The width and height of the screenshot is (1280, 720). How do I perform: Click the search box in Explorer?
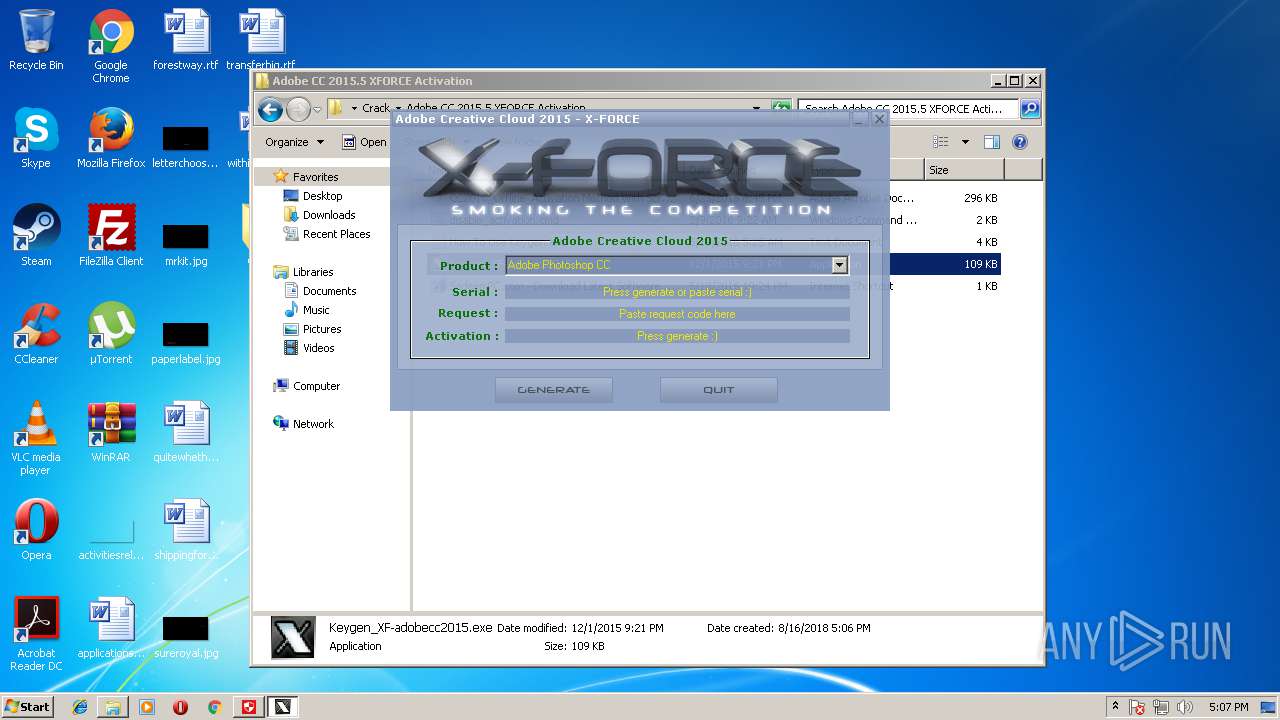(908, 109)
